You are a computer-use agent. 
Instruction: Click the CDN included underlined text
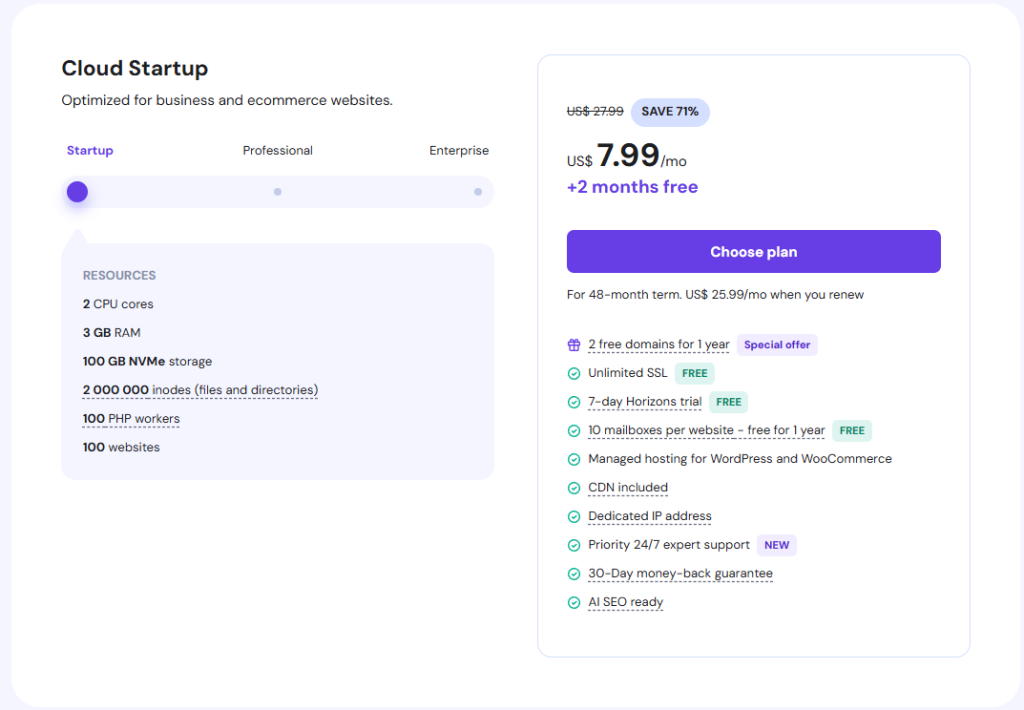pyautogui.click(x=628, y=487)
